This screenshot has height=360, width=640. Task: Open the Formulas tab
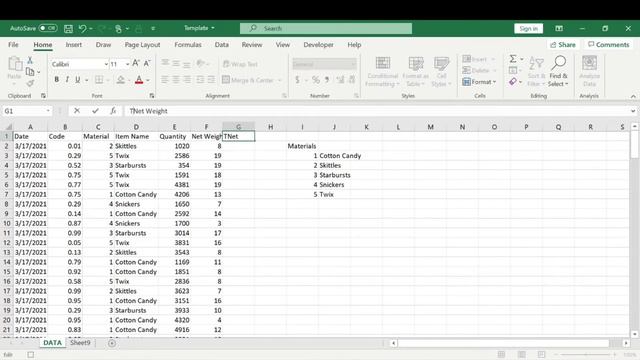pos(188,44)
